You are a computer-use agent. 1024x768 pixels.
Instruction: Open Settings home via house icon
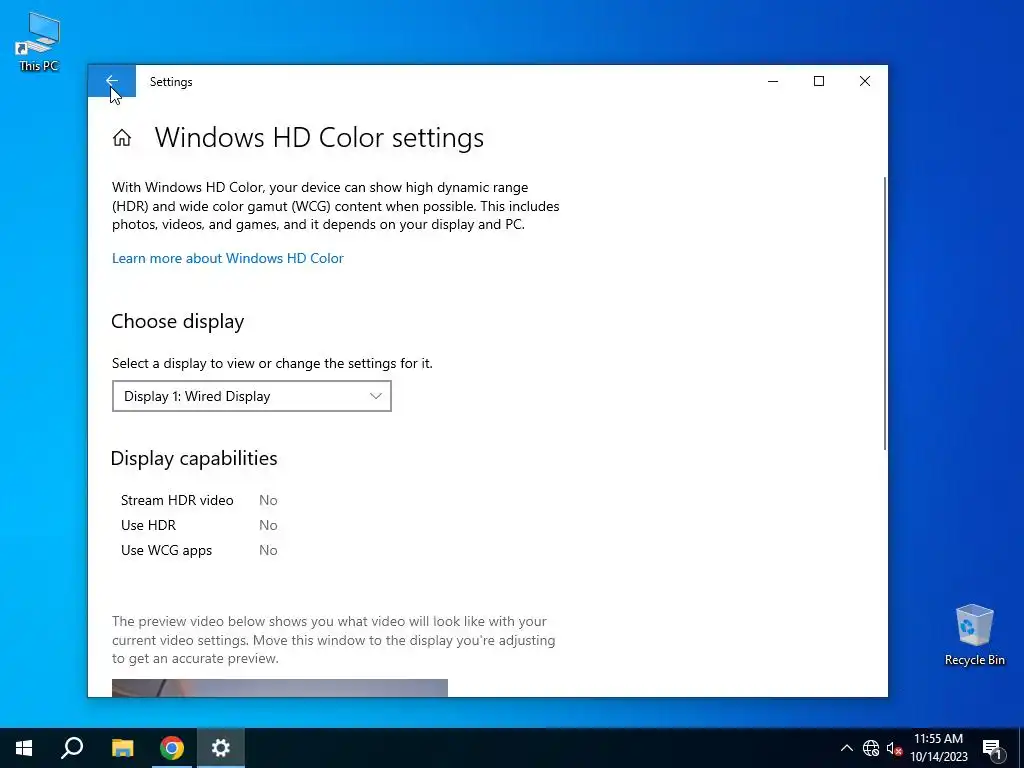[x=121, y=138]
